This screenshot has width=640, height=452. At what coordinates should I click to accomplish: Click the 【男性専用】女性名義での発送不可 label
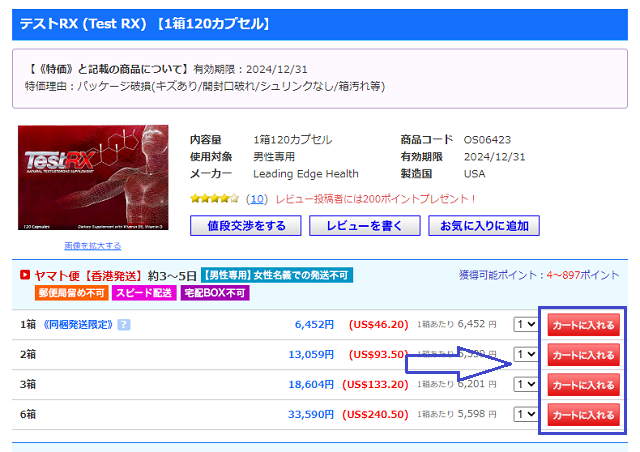coord(277,275)
